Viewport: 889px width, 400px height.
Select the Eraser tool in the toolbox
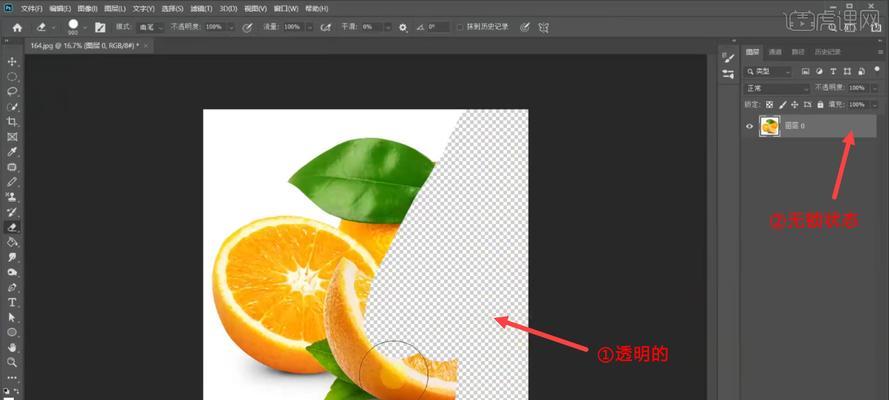coord(12,227)
